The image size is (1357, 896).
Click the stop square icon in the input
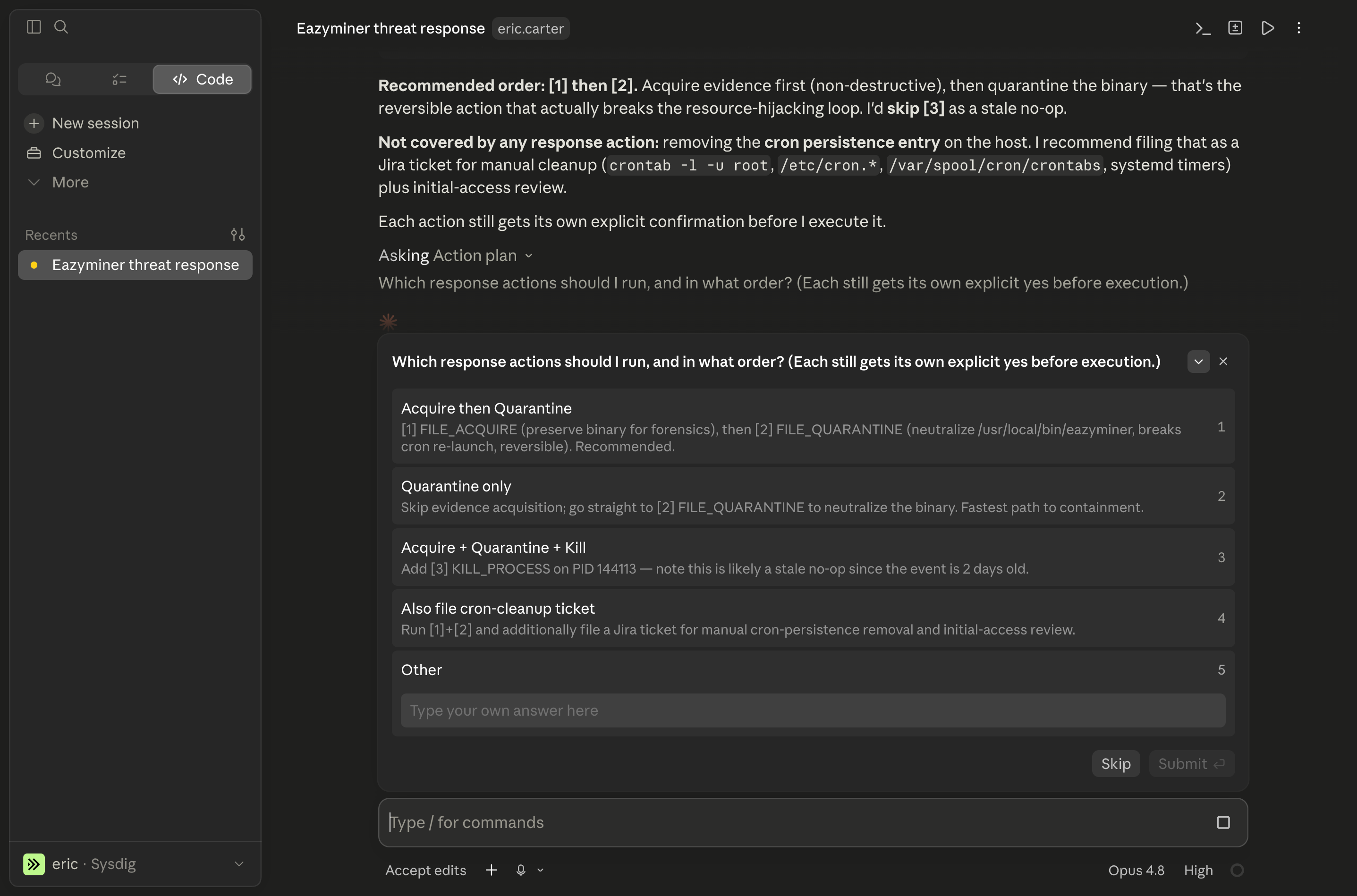(x=1223, y=822)
